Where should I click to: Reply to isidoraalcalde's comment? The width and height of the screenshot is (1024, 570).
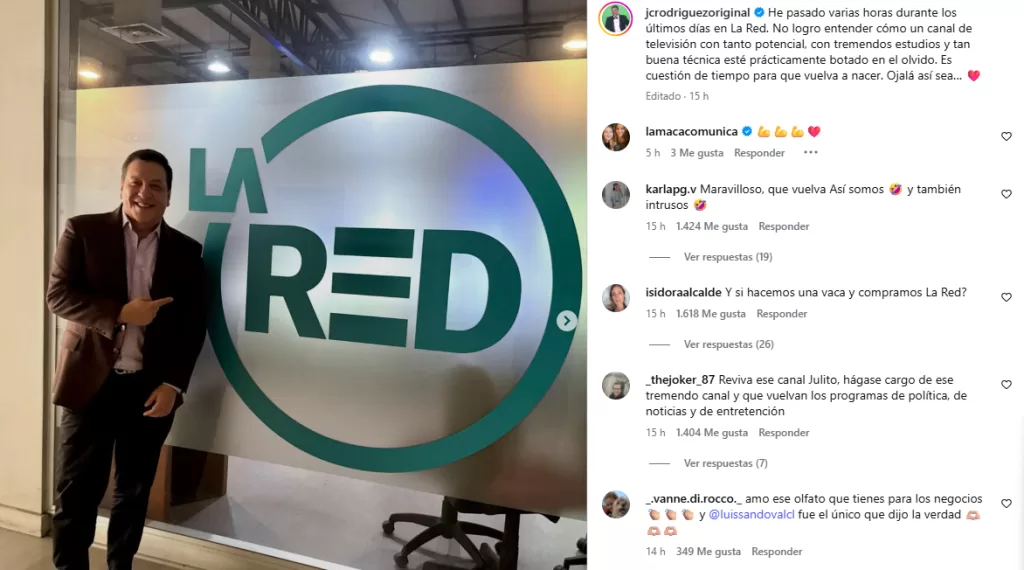point(782,313)
